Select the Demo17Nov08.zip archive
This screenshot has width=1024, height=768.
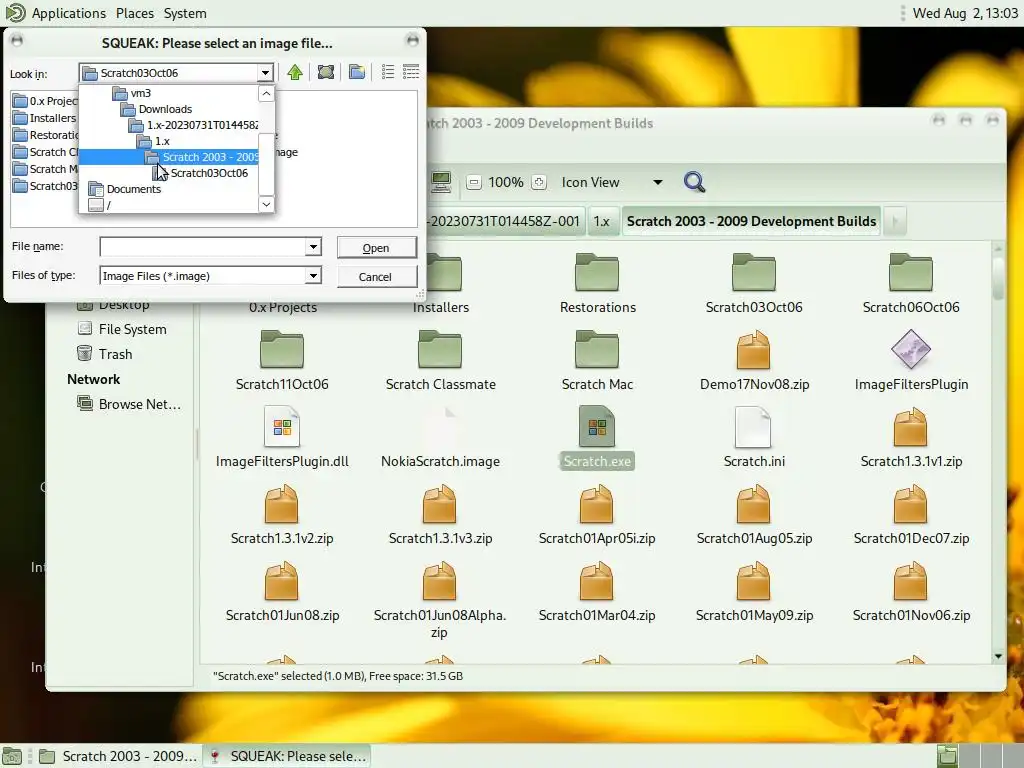coord(754,360)
